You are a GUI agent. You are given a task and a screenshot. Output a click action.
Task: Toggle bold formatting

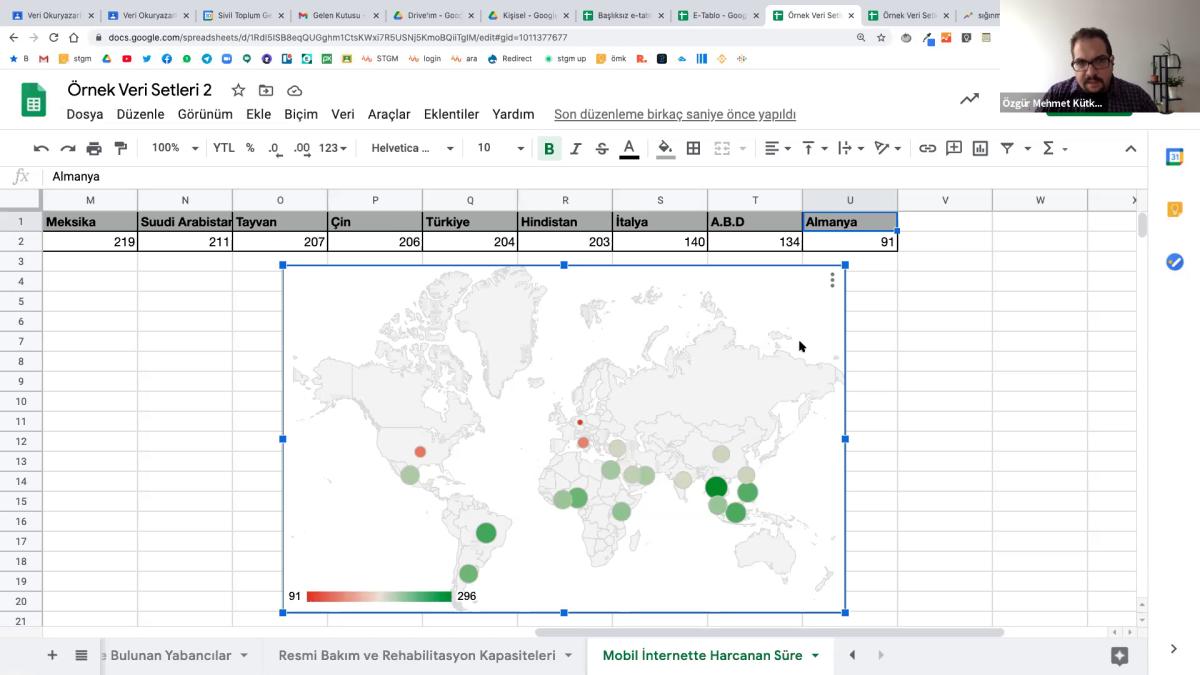pos(549,148)
